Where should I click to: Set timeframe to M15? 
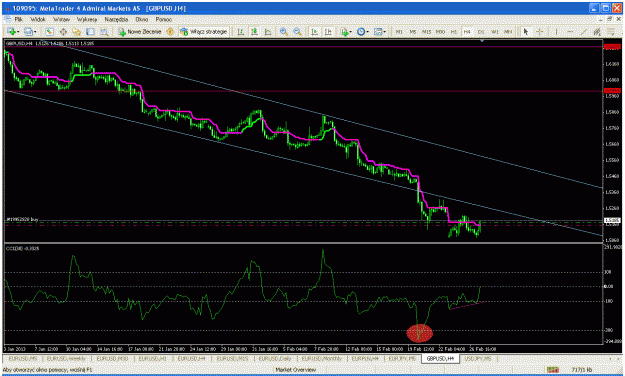[426, 32]
